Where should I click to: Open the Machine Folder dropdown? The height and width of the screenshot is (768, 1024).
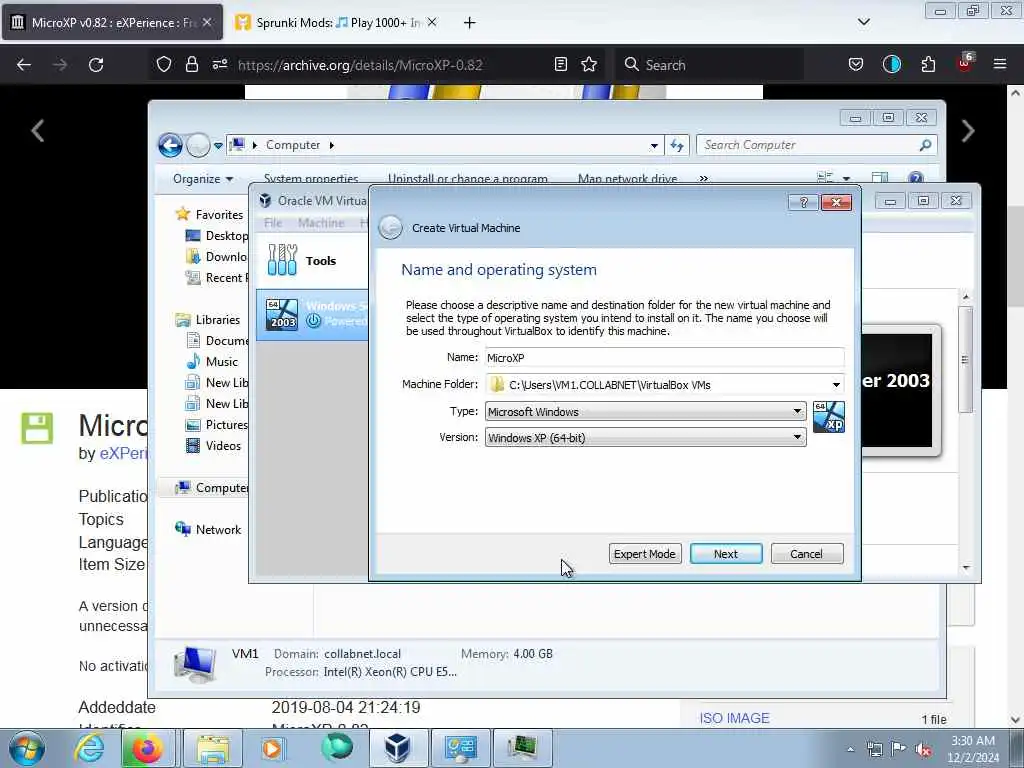click(x=836, y=385)
